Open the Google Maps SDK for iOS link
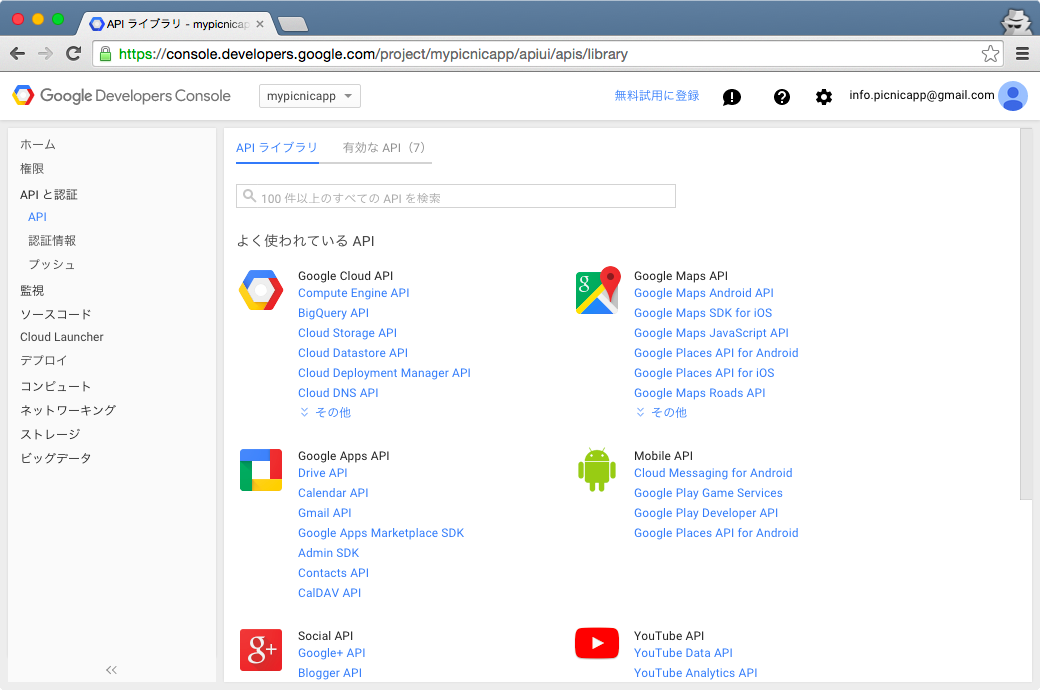The image size is (1040, 690). (703, 313)
